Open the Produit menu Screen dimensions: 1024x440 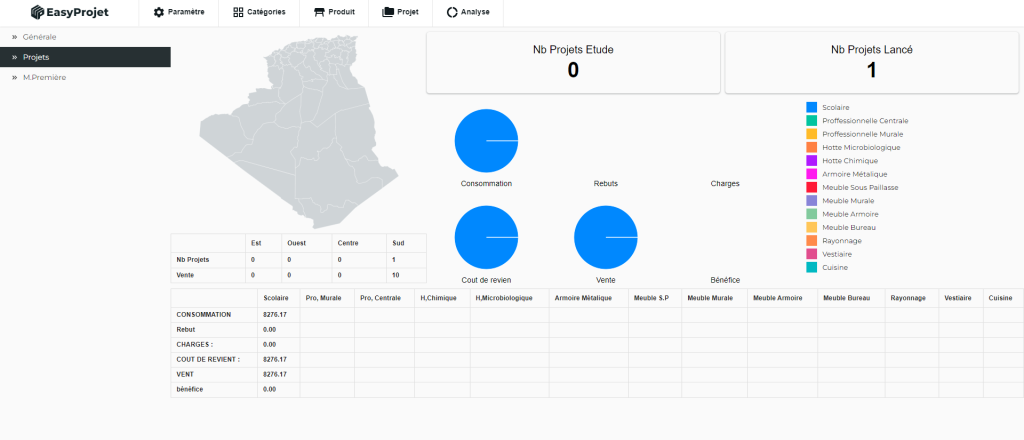coord(334,13)
